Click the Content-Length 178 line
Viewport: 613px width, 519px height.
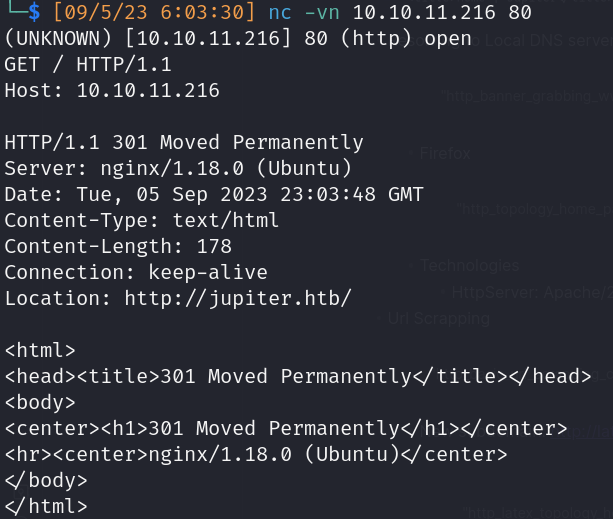118,246
